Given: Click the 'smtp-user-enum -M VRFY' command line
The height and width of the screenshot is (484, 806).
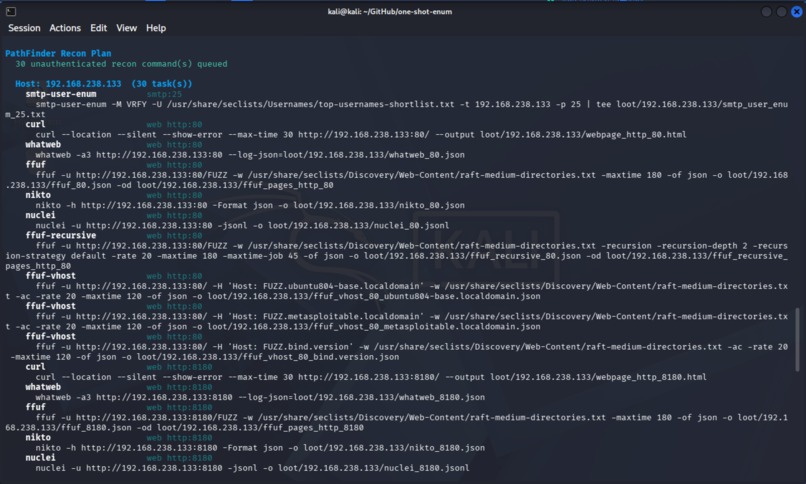Looking at the screenshot, I should (x=396, y=109).
